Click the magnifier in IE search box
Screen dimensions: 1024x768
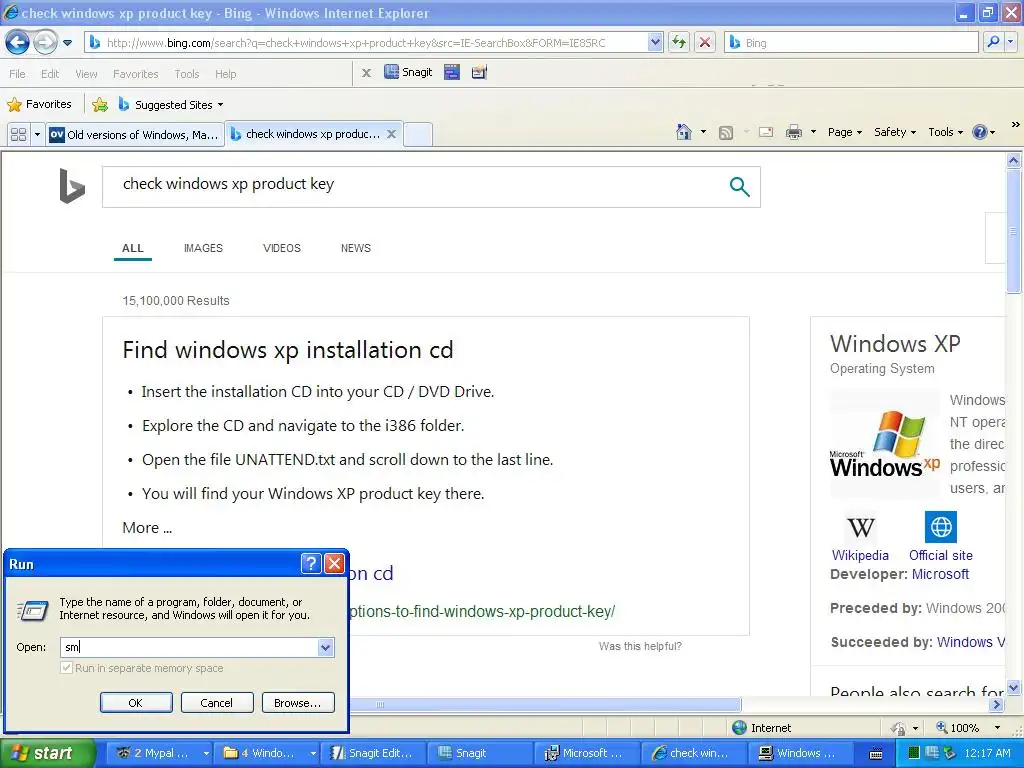click(x=993, y=42)
